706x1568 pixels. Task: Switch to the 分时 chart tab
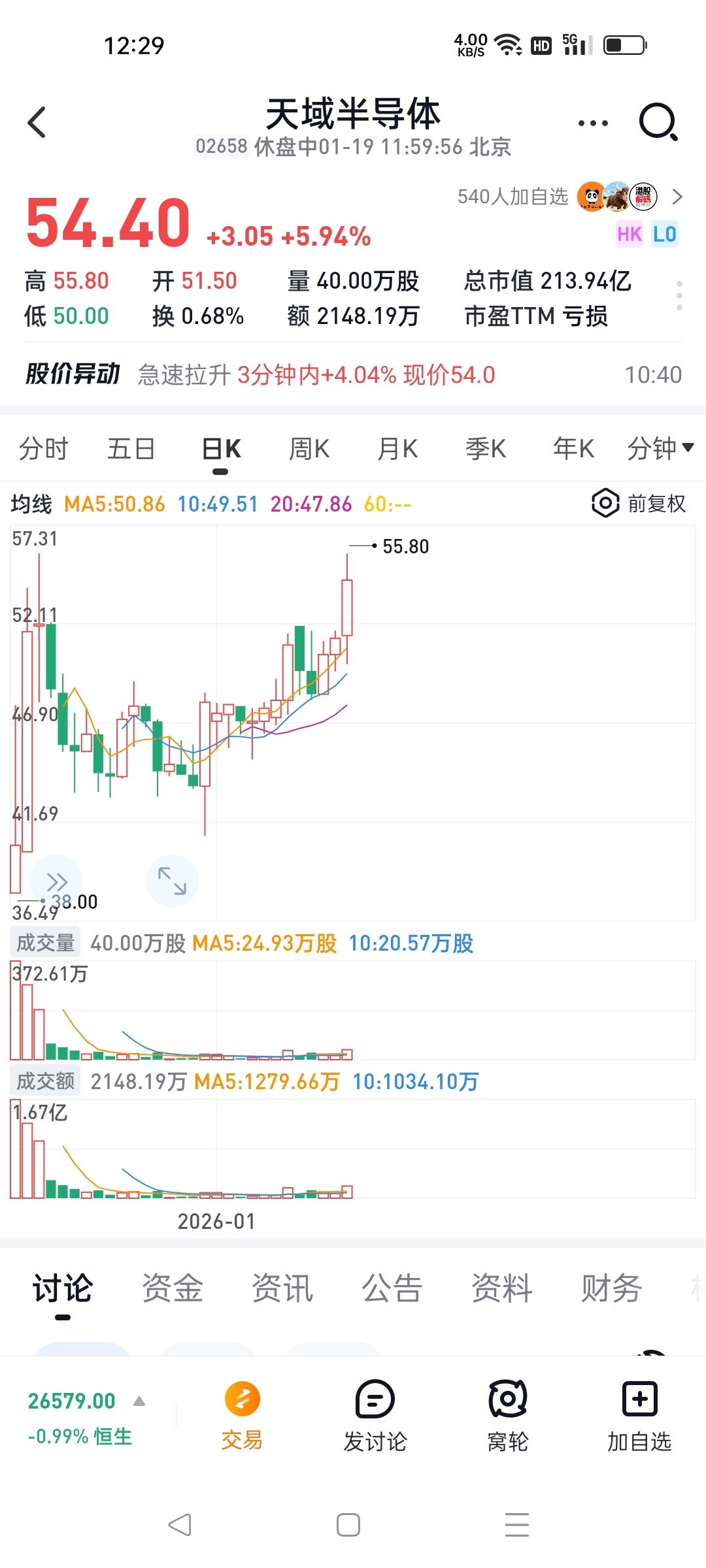pos(44,449)
